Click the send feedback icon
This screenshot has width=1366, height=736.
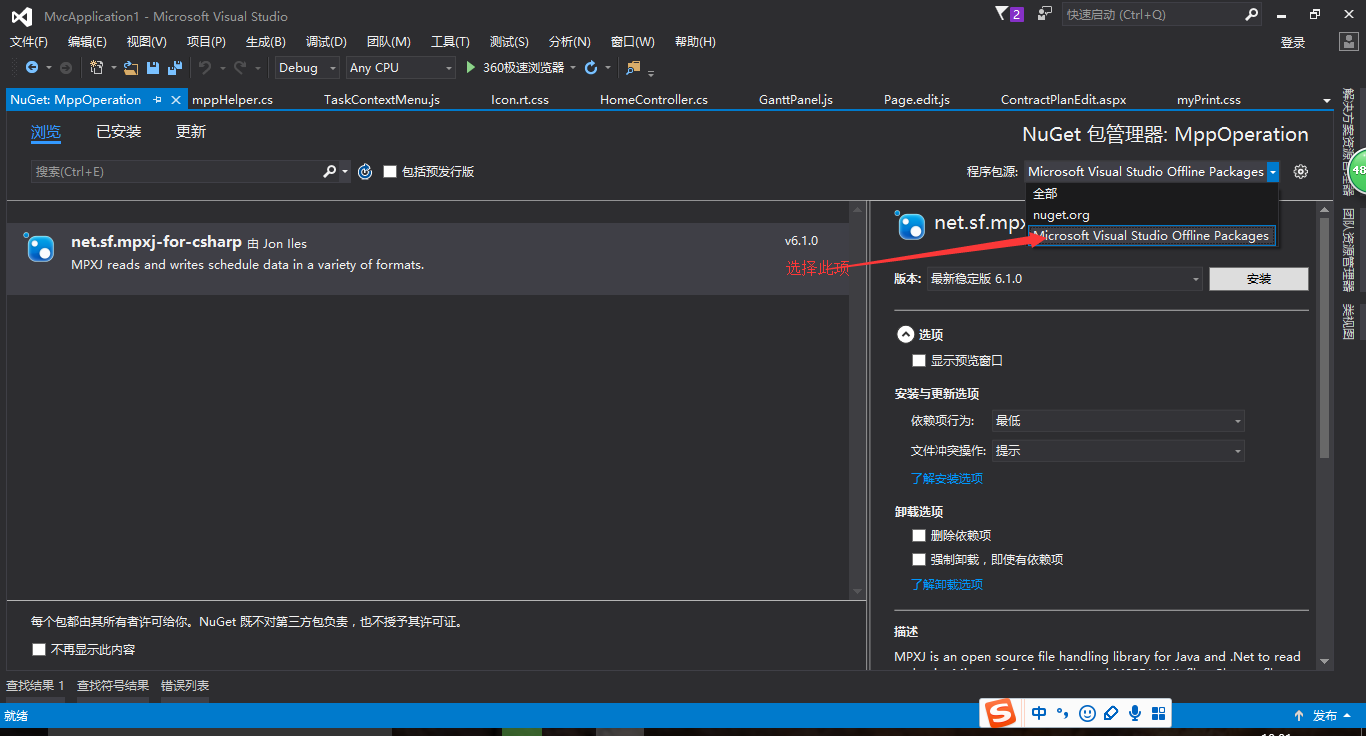click(1044, 14)
